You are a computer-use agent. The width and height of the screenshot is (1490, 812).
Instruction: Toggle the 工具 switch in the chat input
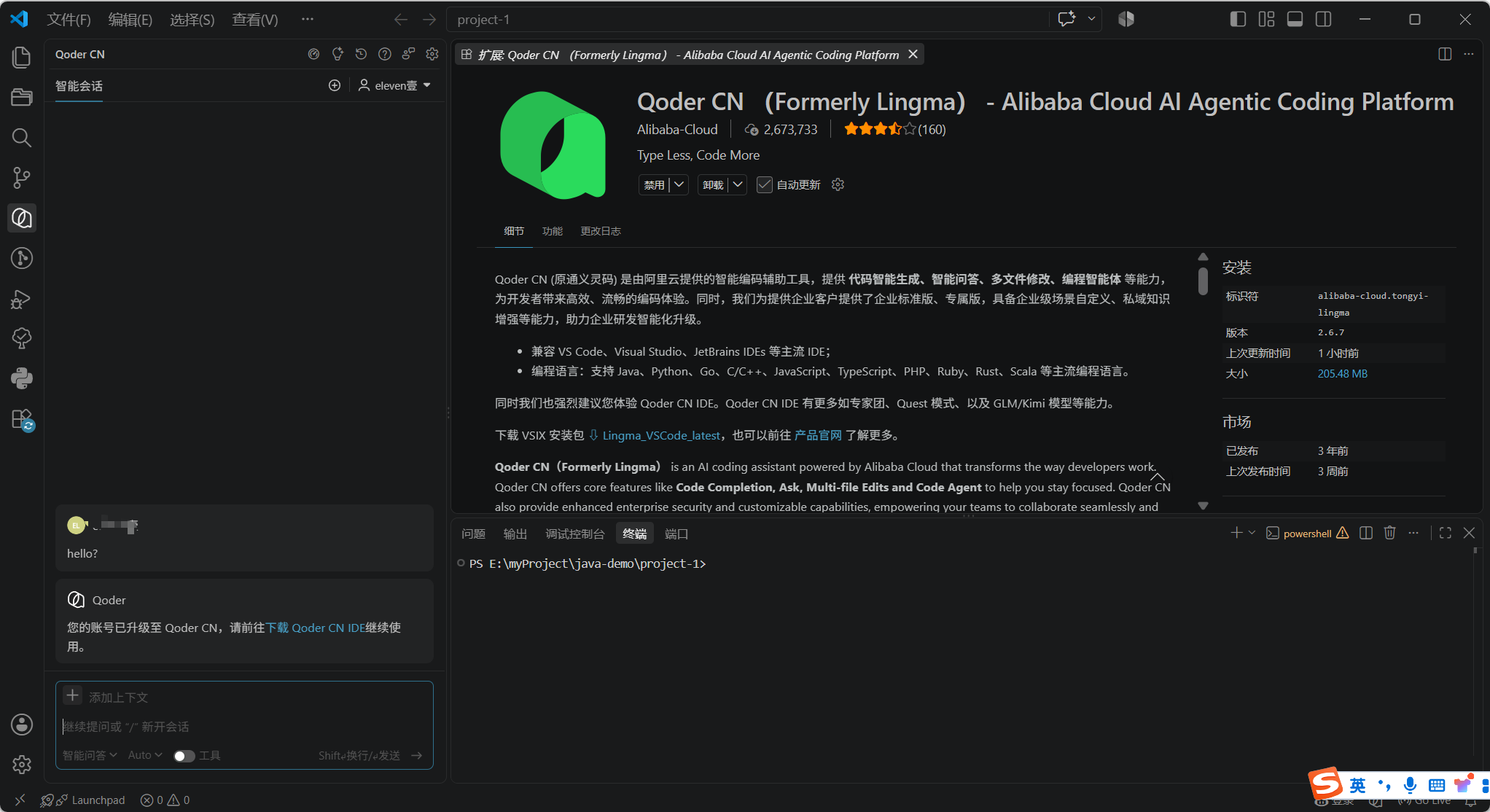(x=184, y=756)
